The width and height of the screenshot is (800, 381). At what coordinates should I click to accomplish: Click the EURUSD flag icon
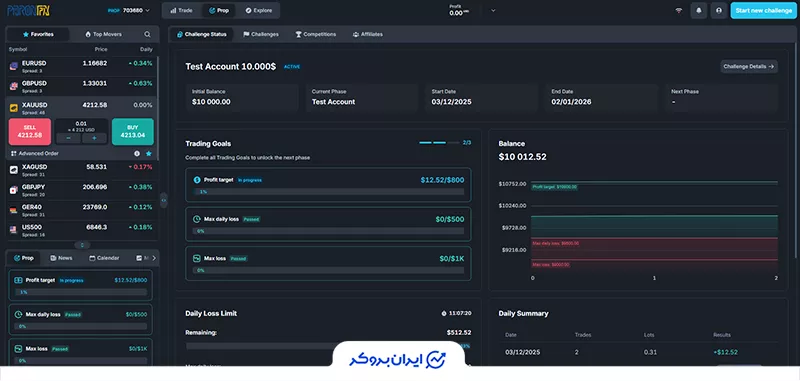(14, 66)
